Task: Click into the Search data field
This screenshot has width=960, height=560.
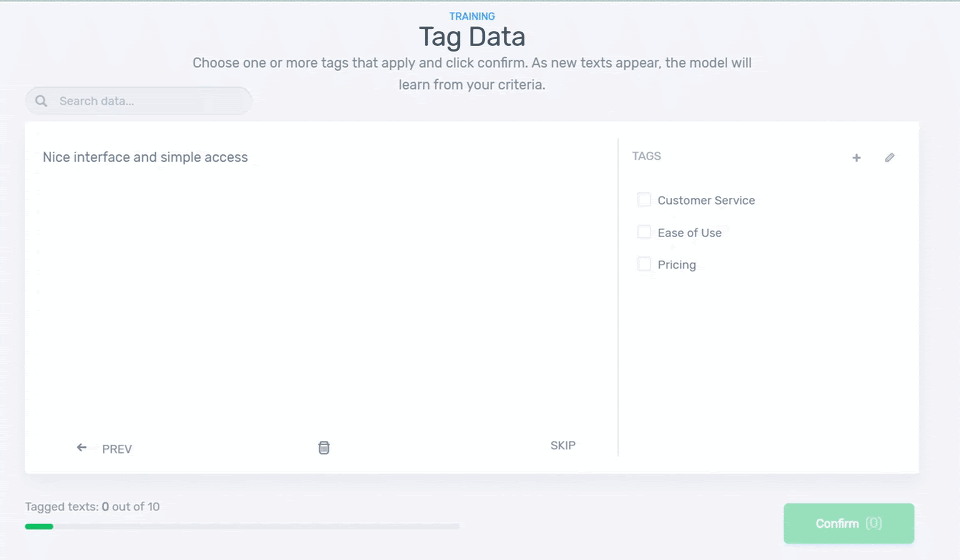Action: coord(150,101)
